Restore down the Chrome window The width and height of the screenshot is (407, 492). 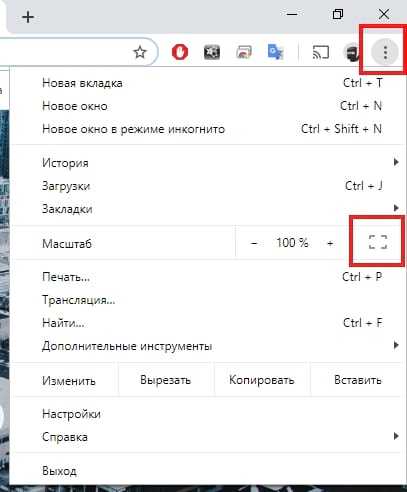(x=338, y=15)
